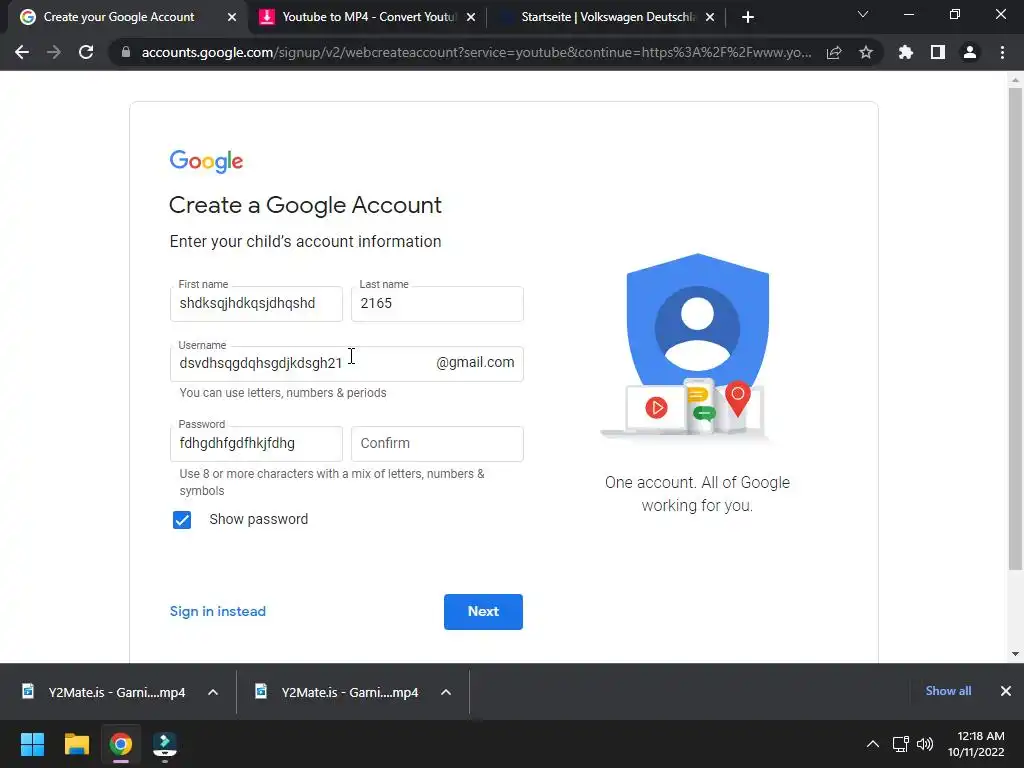Expand options for second Y2Mate download
This screenshot has height=768, width=1024.
[446, 692]
